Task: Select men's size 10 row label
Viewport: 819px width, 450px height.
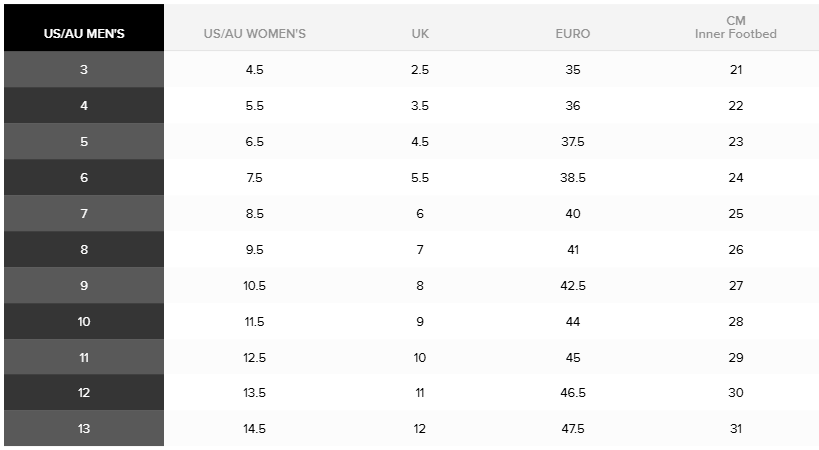Action: pos(84,322)
